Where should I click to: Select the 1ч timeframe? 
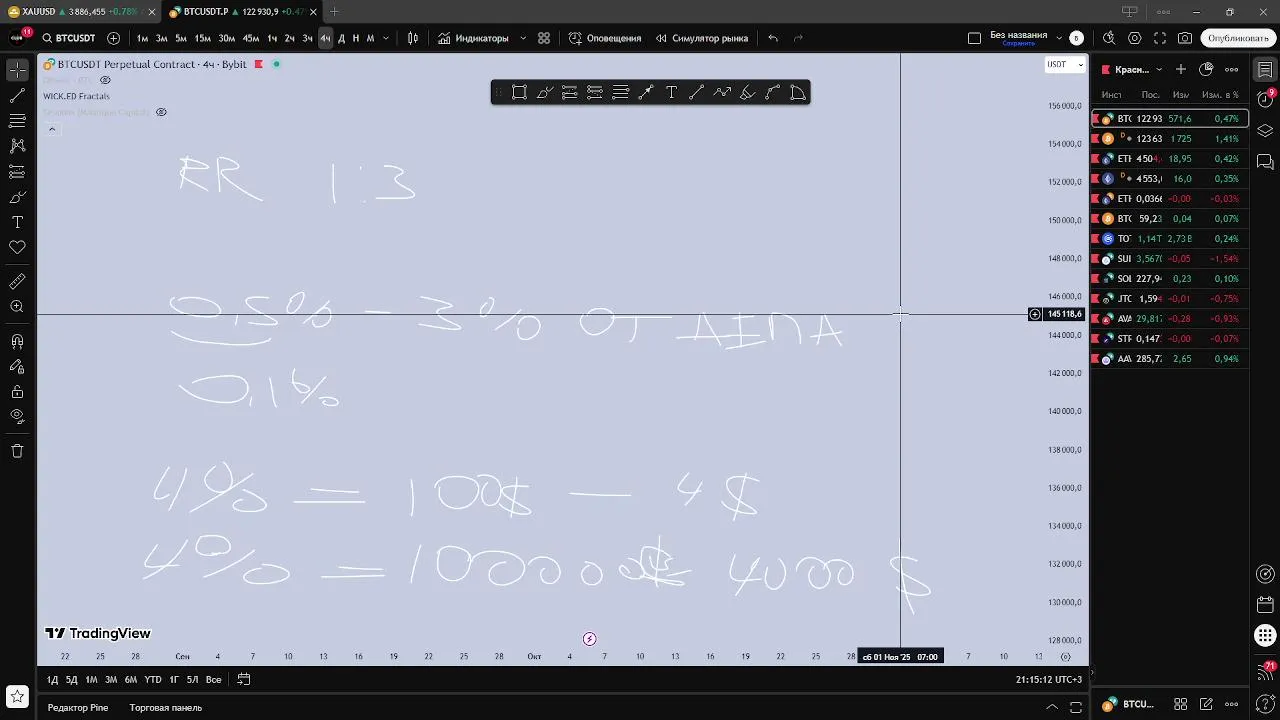272,38
